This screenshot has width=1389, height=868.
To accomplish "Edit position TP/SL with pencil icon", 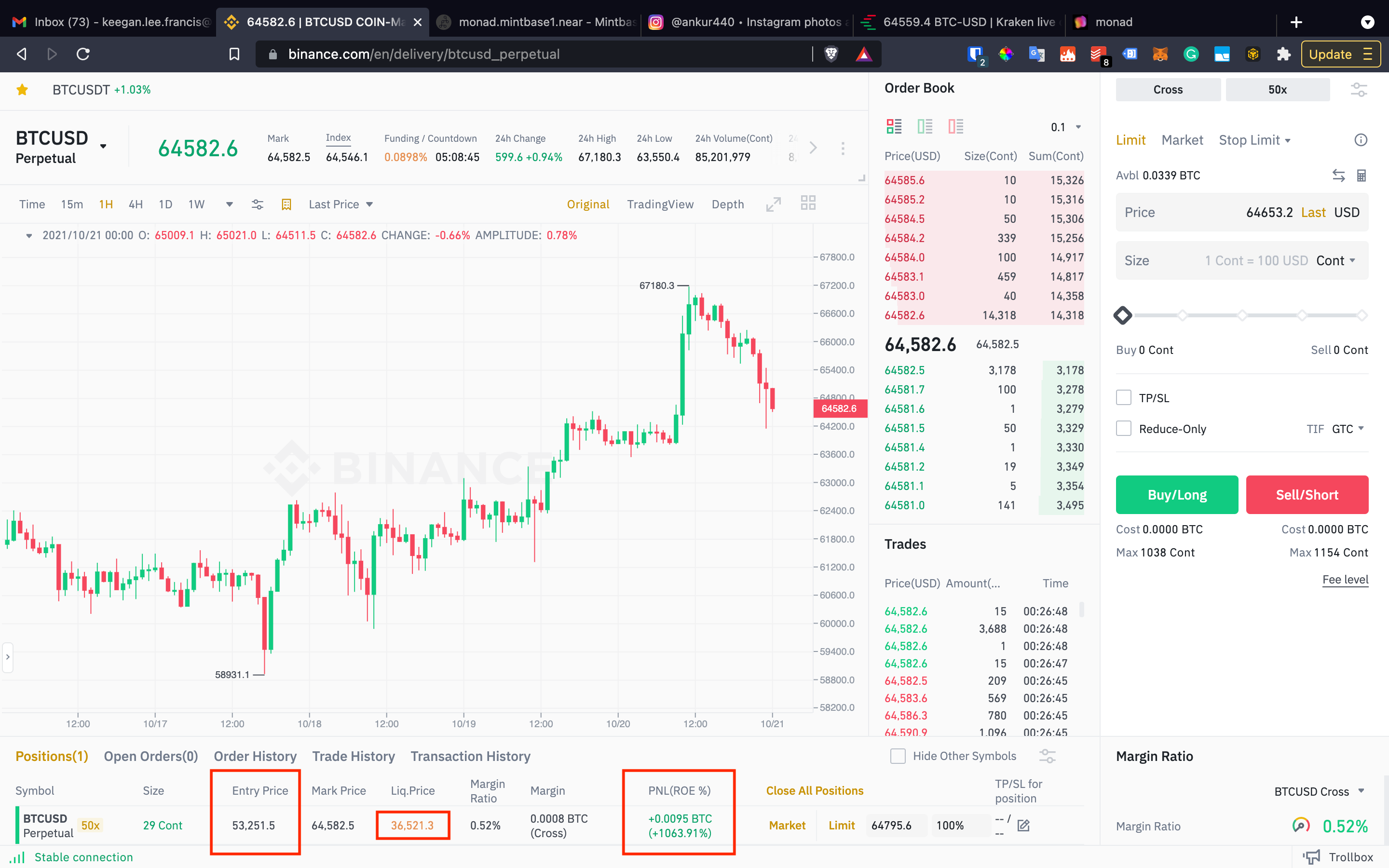I will tap(1023, 826).
